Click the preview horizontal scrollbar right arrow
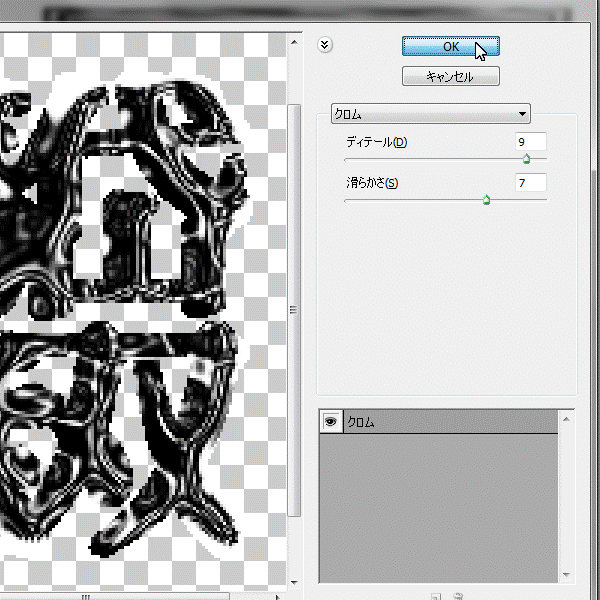600x600 pixels. (x=278, y=597)
